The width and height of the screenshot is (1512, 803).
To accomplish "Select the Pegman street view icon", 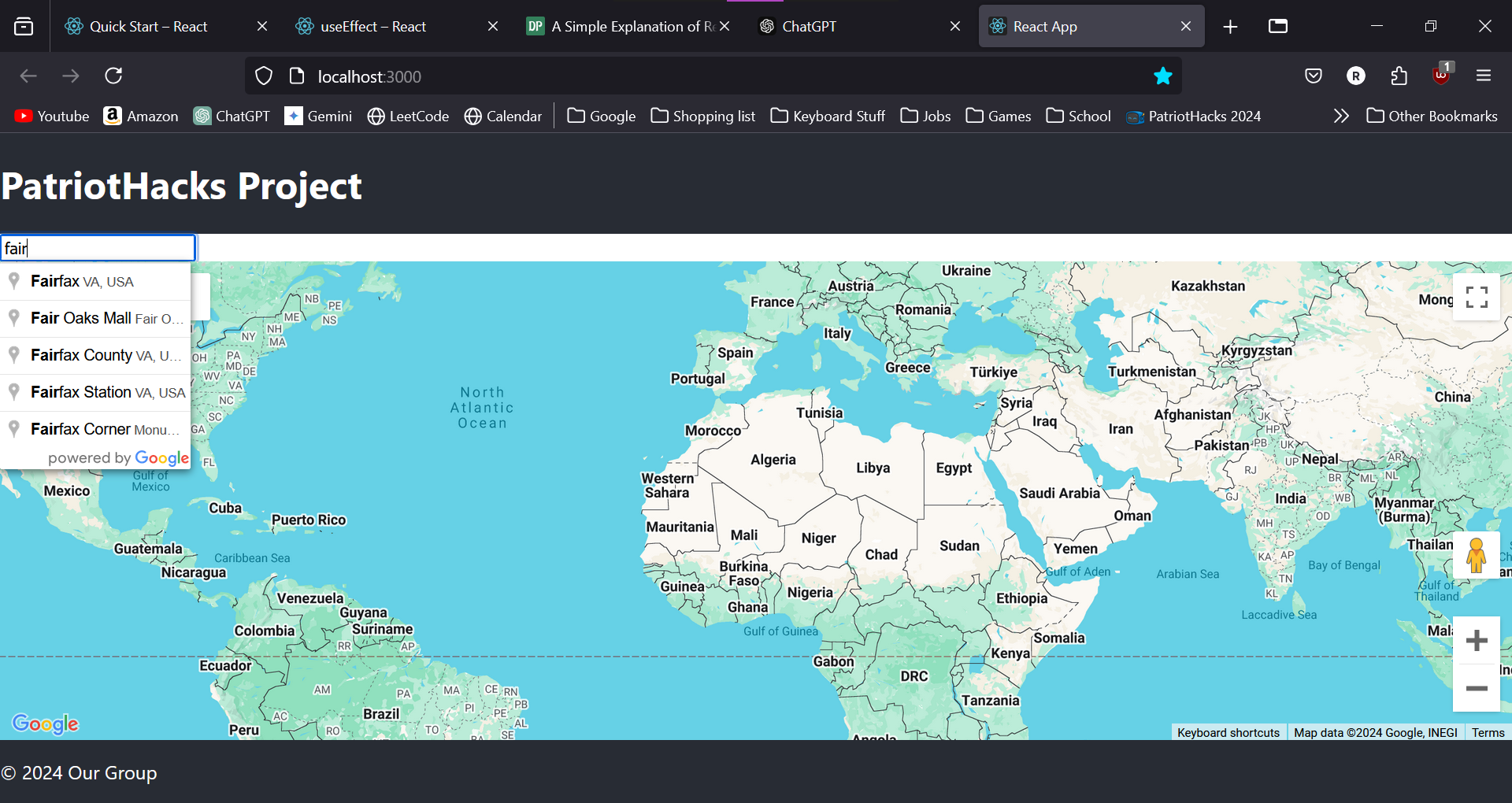I will click(1477, 555).
